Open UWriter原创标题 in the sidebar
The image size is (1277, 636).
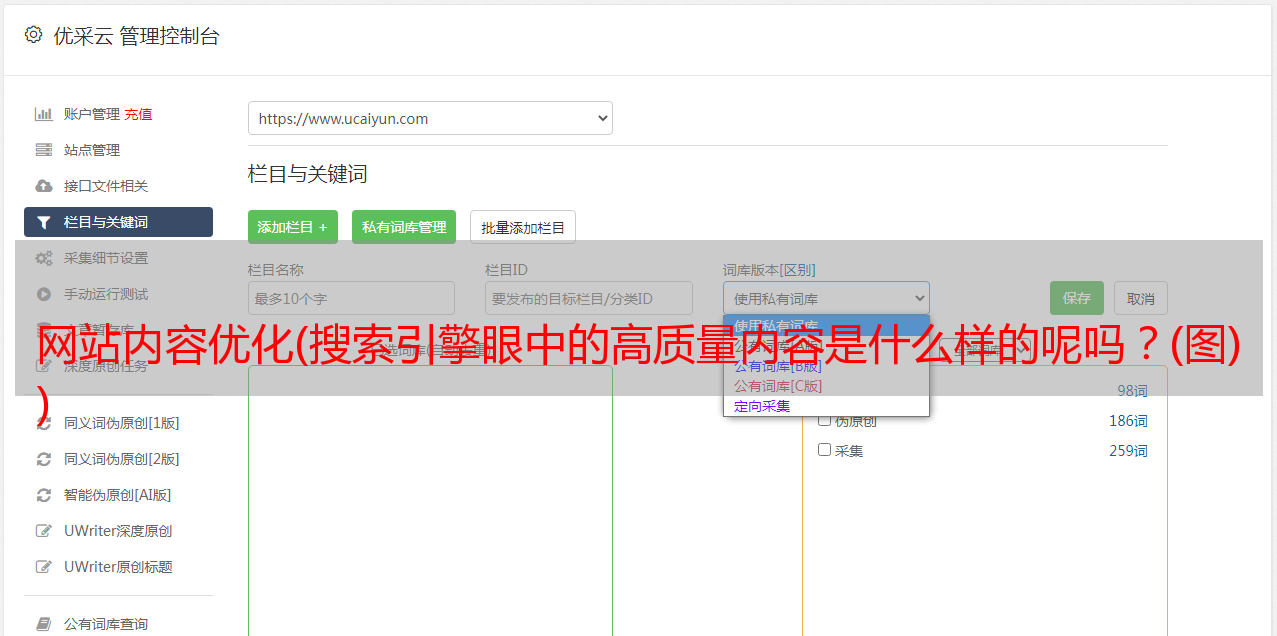click(x=118, y=567)
